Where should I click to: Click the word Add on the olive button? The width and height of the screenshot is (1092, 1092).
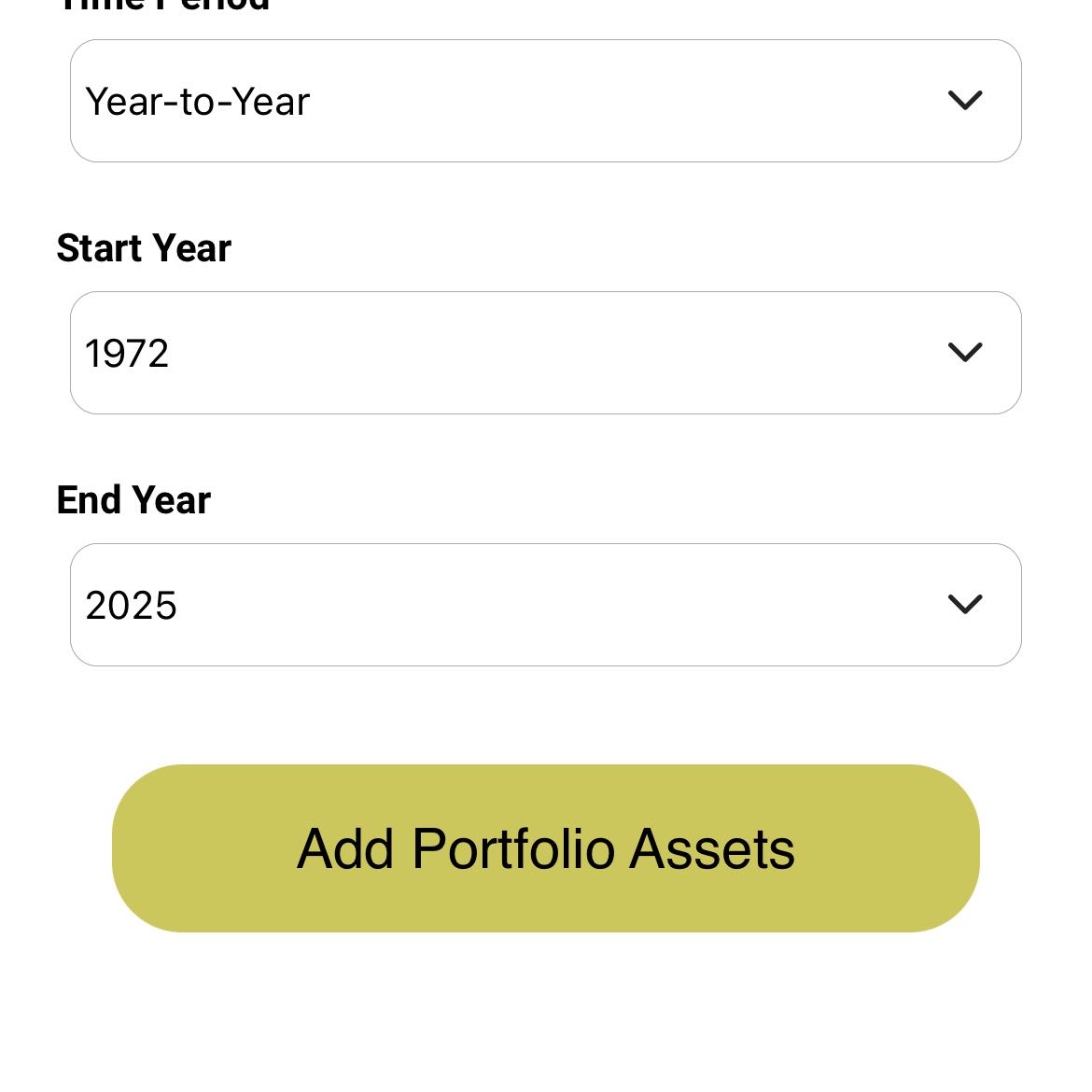pos(344,848)
